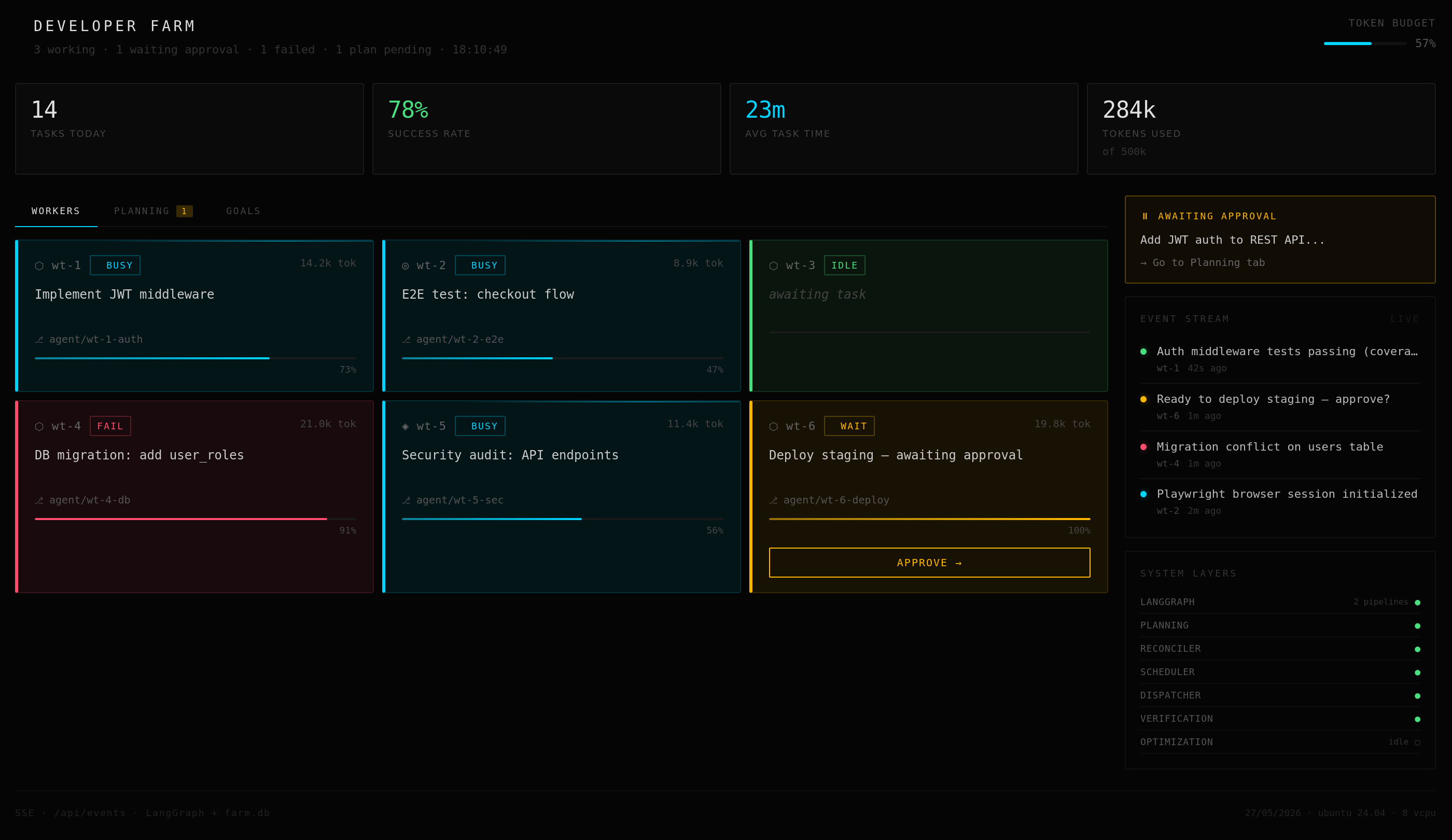Click wt-1 progress bar at 73%
1452x840 pixels.
196,358
